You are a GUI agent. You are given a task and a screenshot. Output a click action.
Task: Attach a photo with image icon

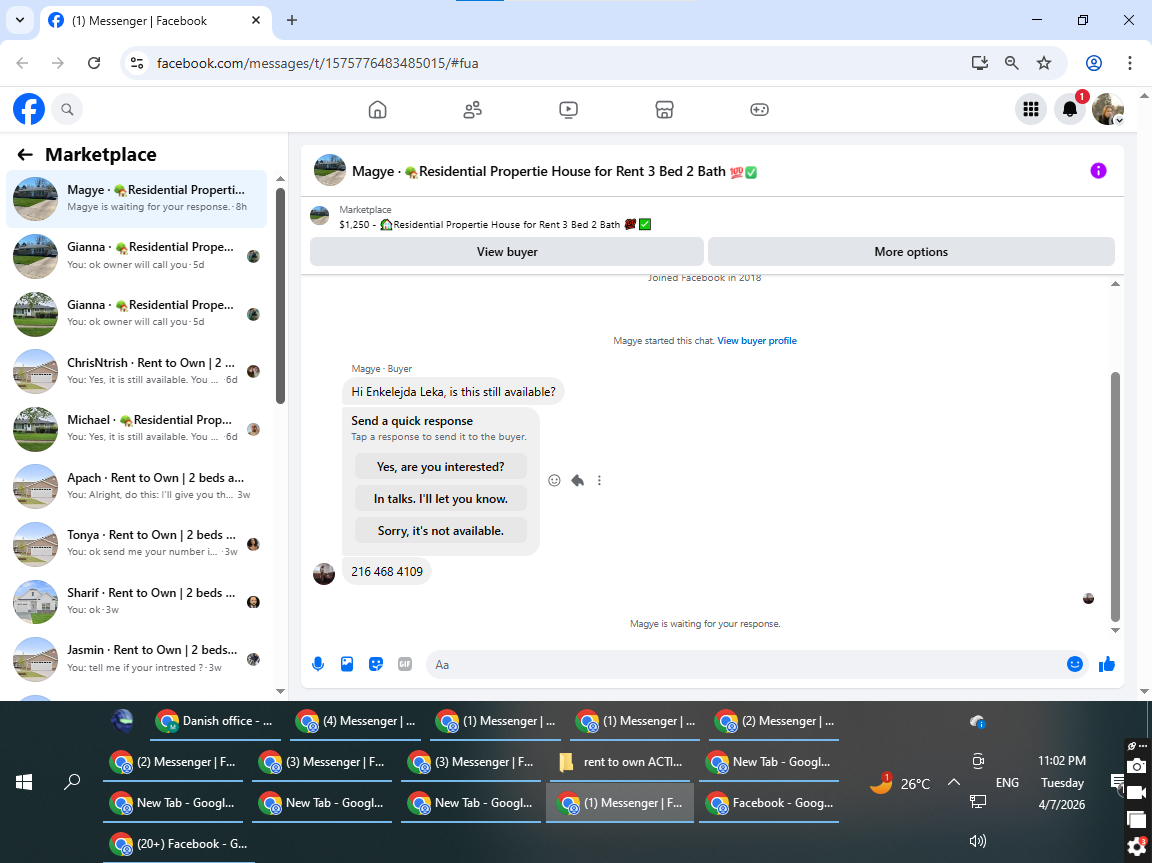pos(347,664)
